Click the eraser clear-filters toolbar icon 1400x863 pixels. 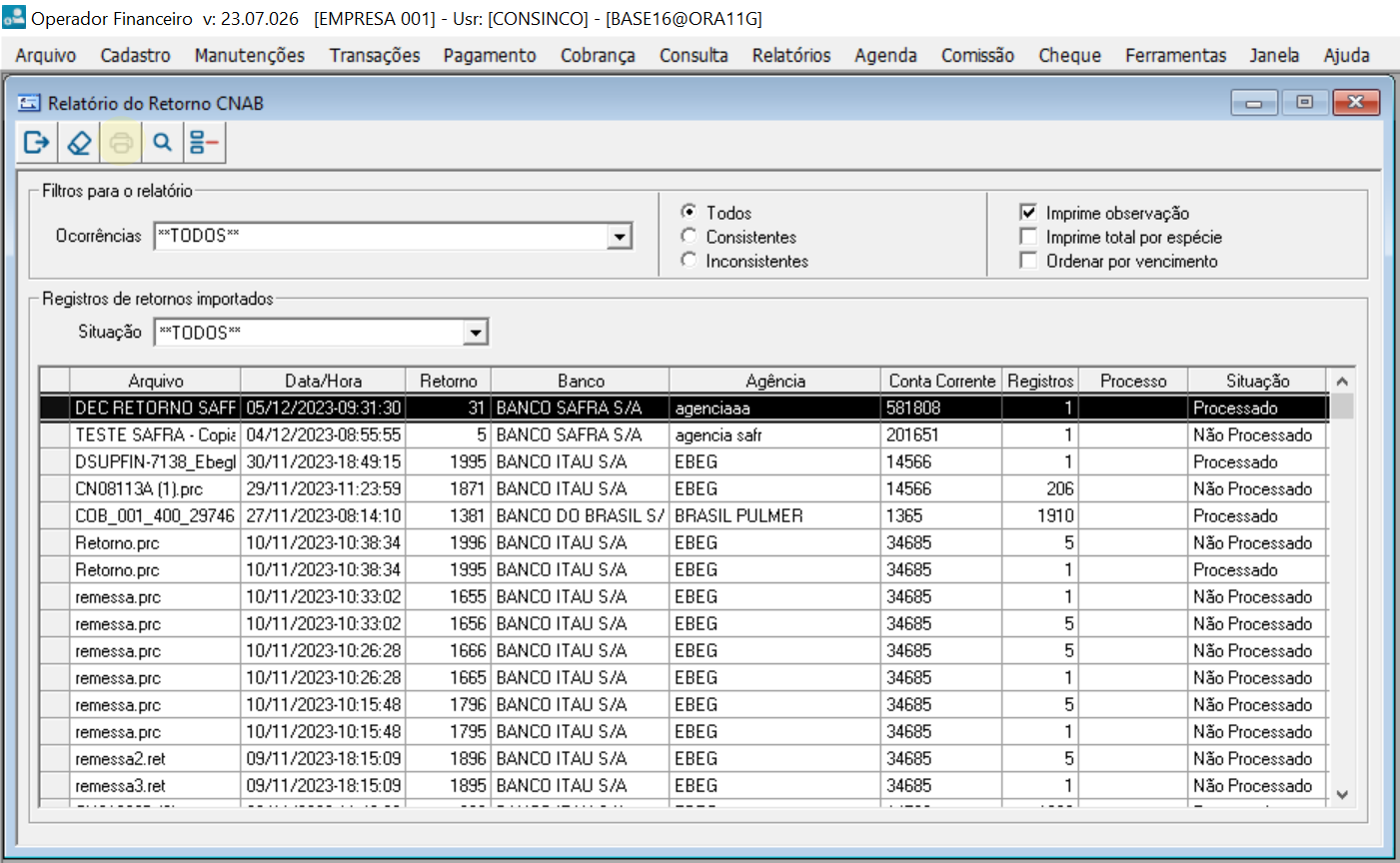click(79, 143)
